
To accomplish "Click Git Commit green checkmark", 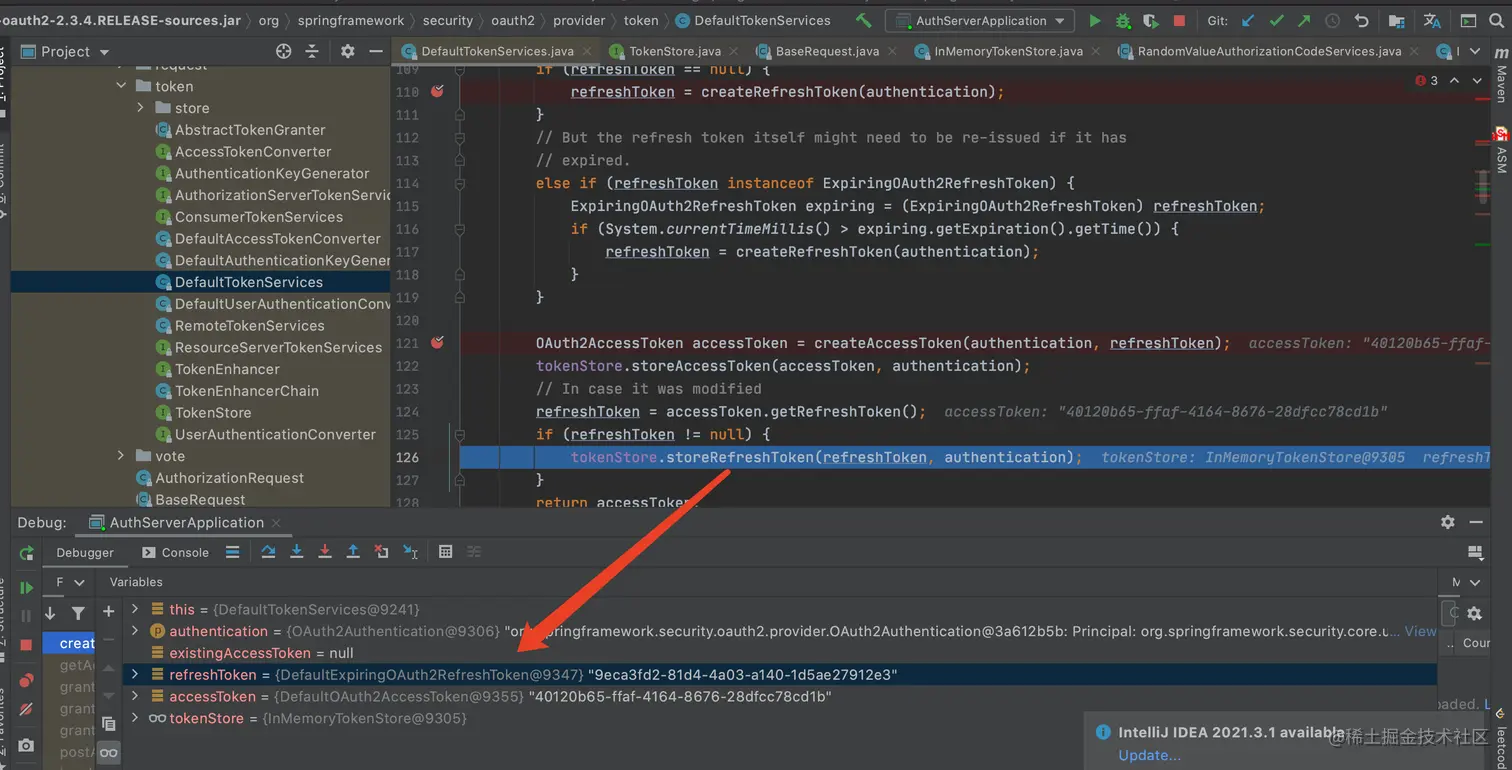I will click(1277, 20).
